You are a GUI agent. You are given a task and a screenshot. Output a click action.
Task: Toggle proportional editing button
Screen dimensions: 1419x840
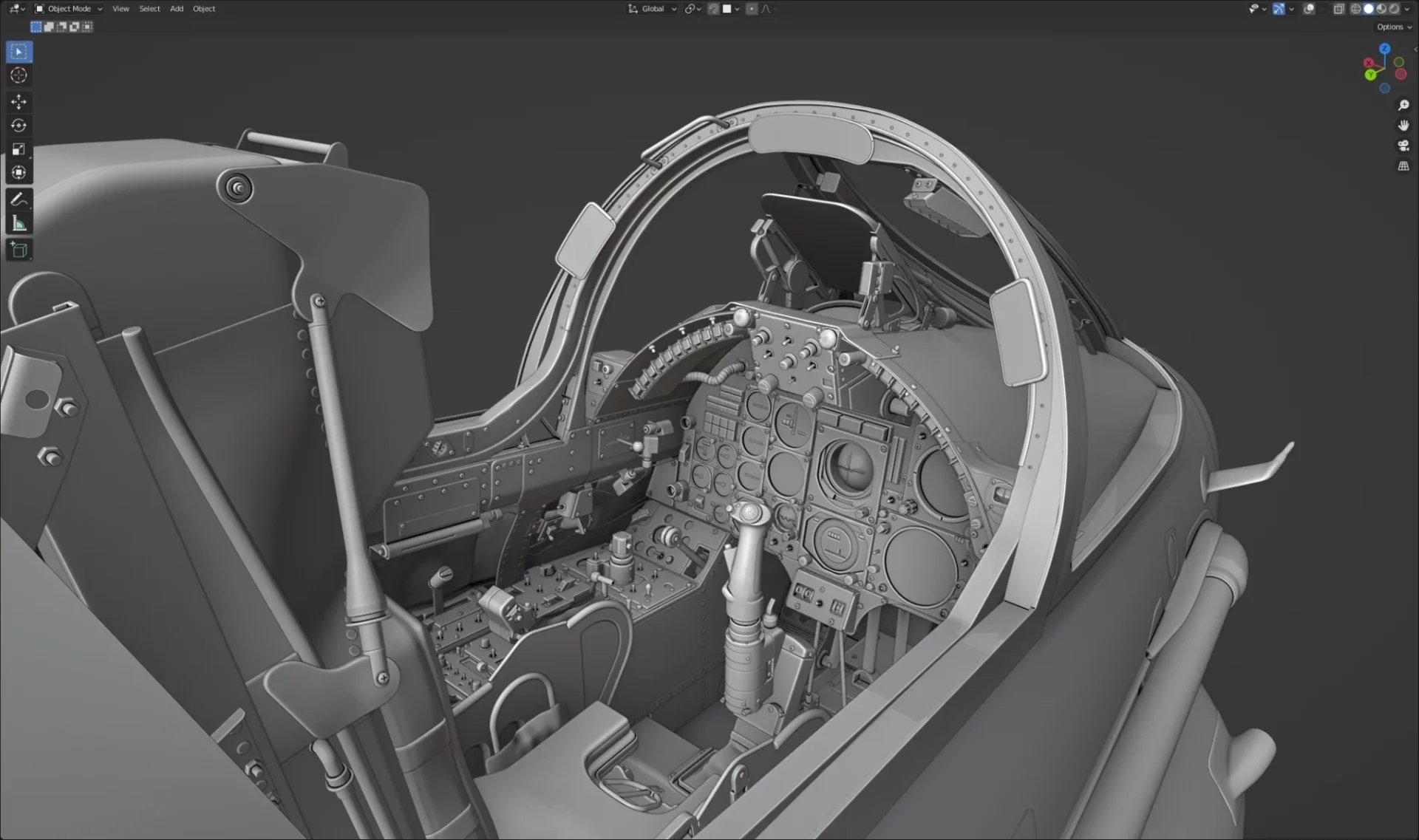click(x=752, y=9)
